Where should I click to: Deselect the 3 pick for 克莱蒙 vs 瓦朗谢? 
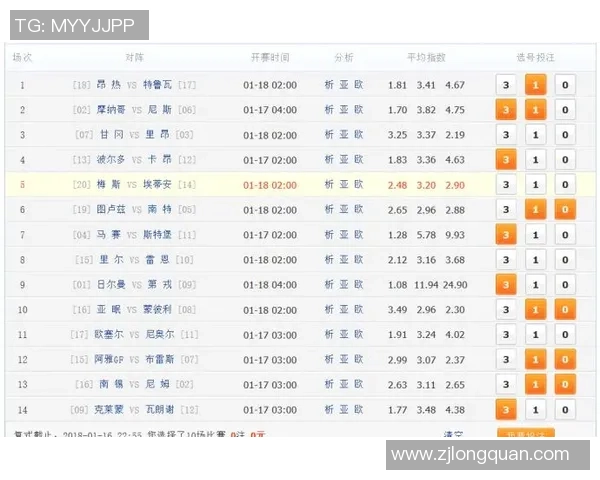pos(506,410)
